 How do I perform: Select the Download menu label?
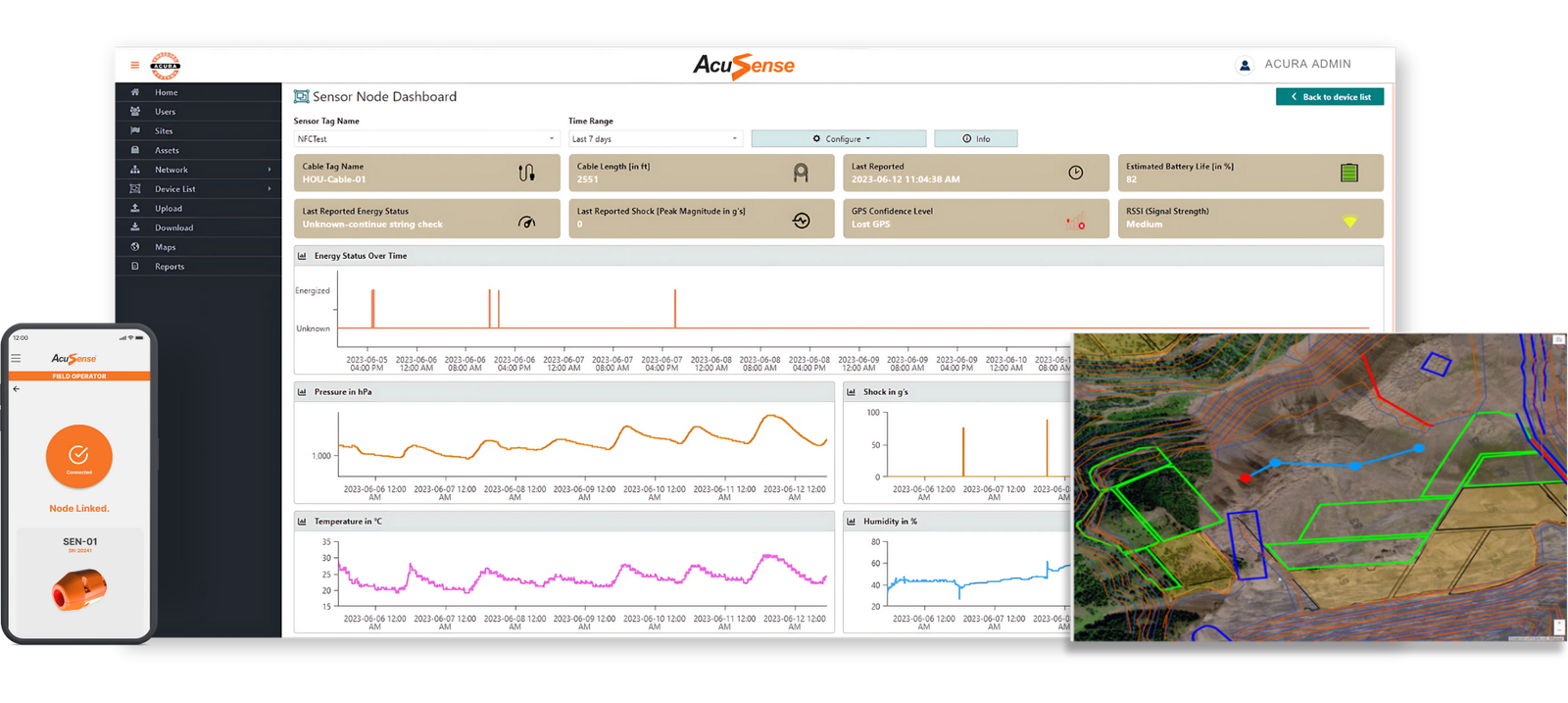click(174, 227)
